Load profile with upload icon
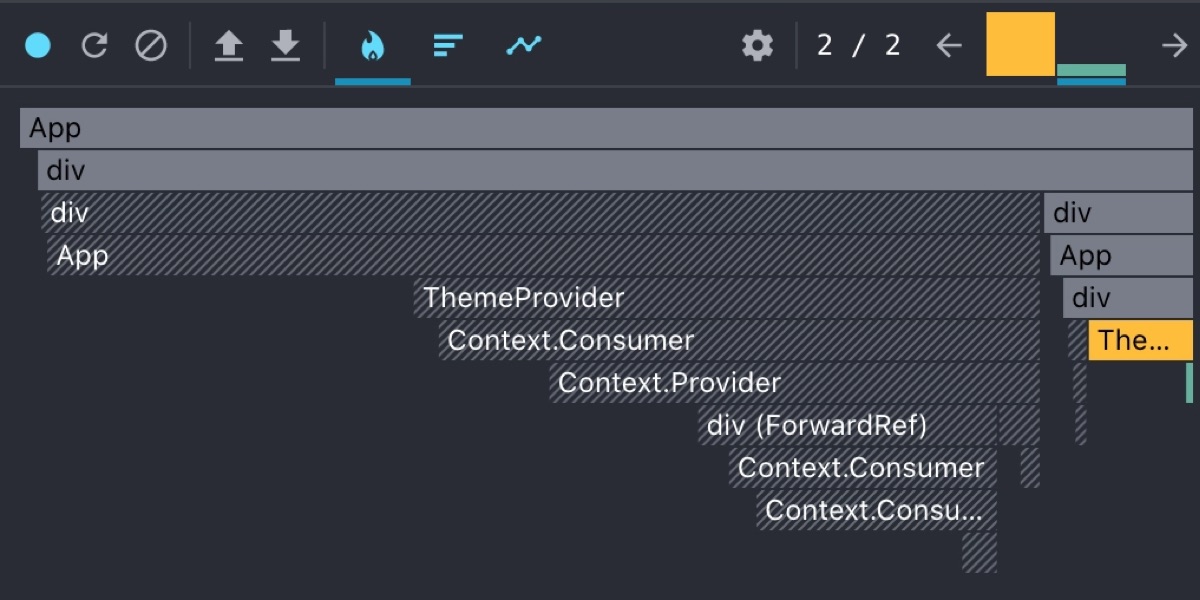 click(229, 45)
